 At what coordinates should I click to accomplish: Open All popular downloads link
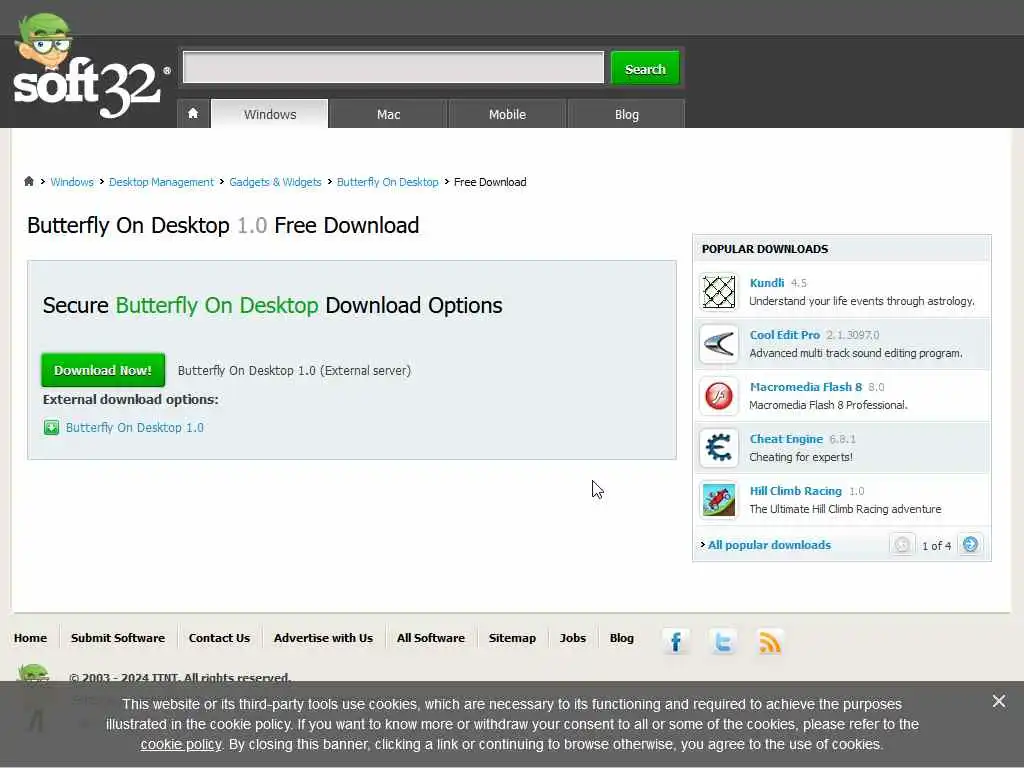click(769, 545)
